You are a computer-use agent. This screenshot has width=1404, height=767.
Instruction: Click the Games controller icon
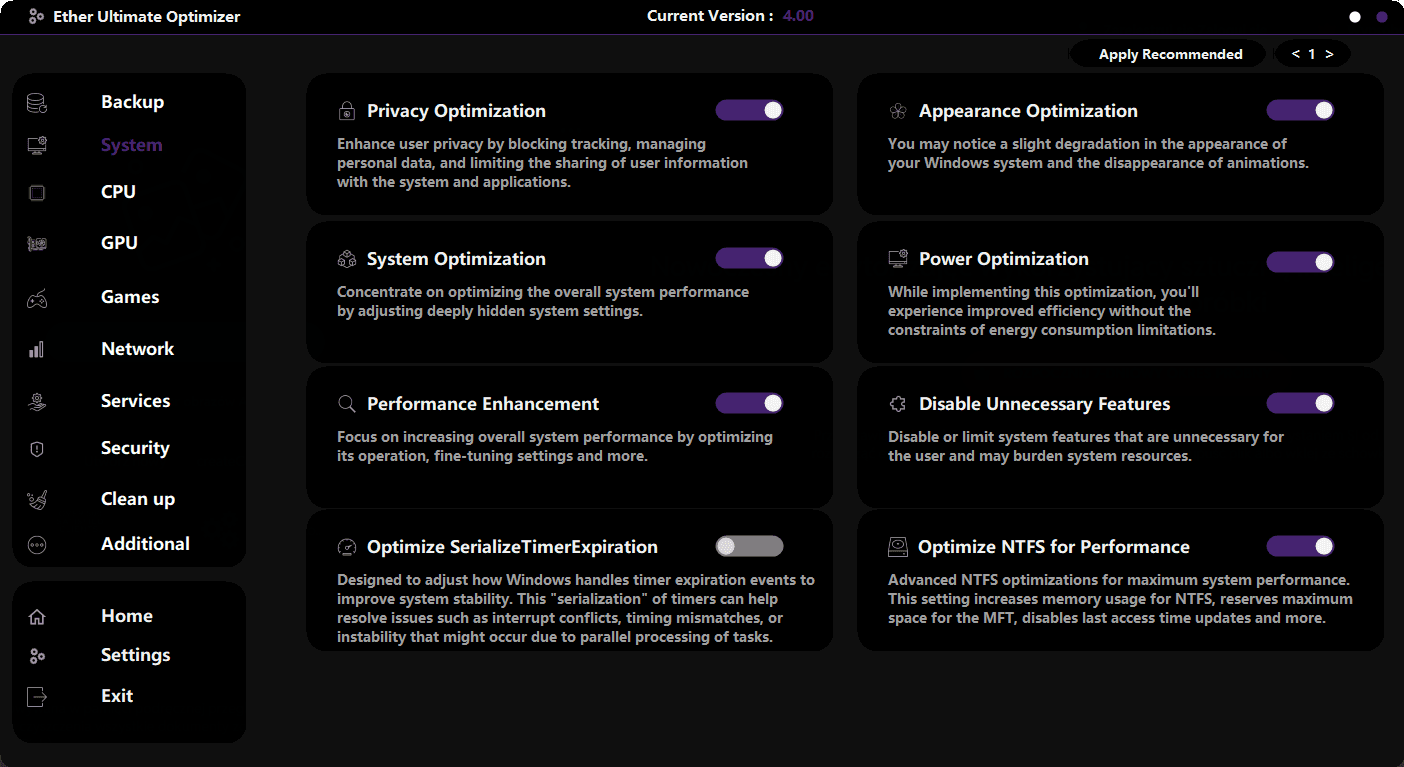click(x=37, y=296)
